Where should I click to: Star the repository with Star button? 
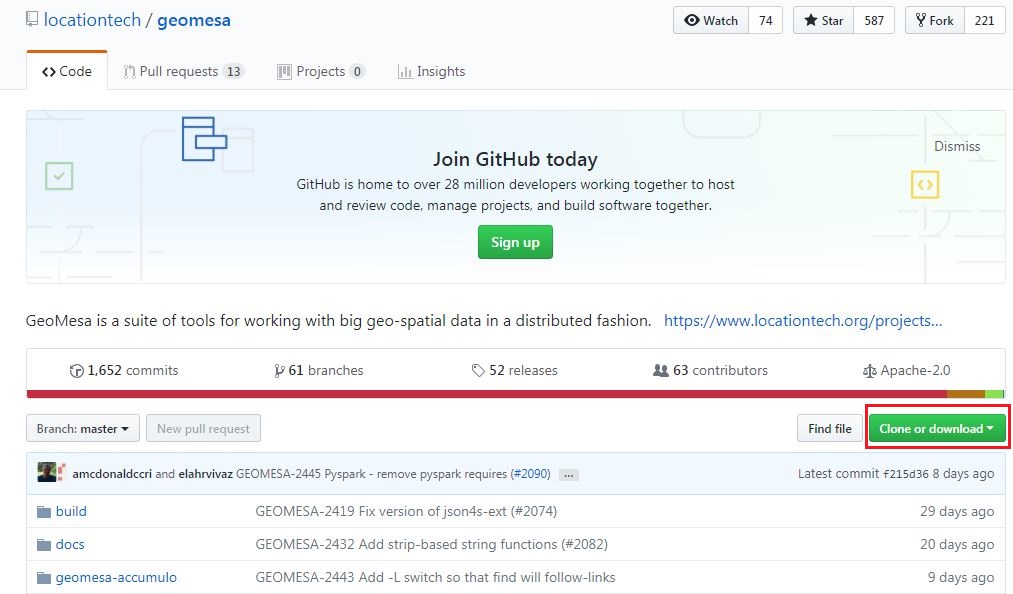(x=824, y=20)
